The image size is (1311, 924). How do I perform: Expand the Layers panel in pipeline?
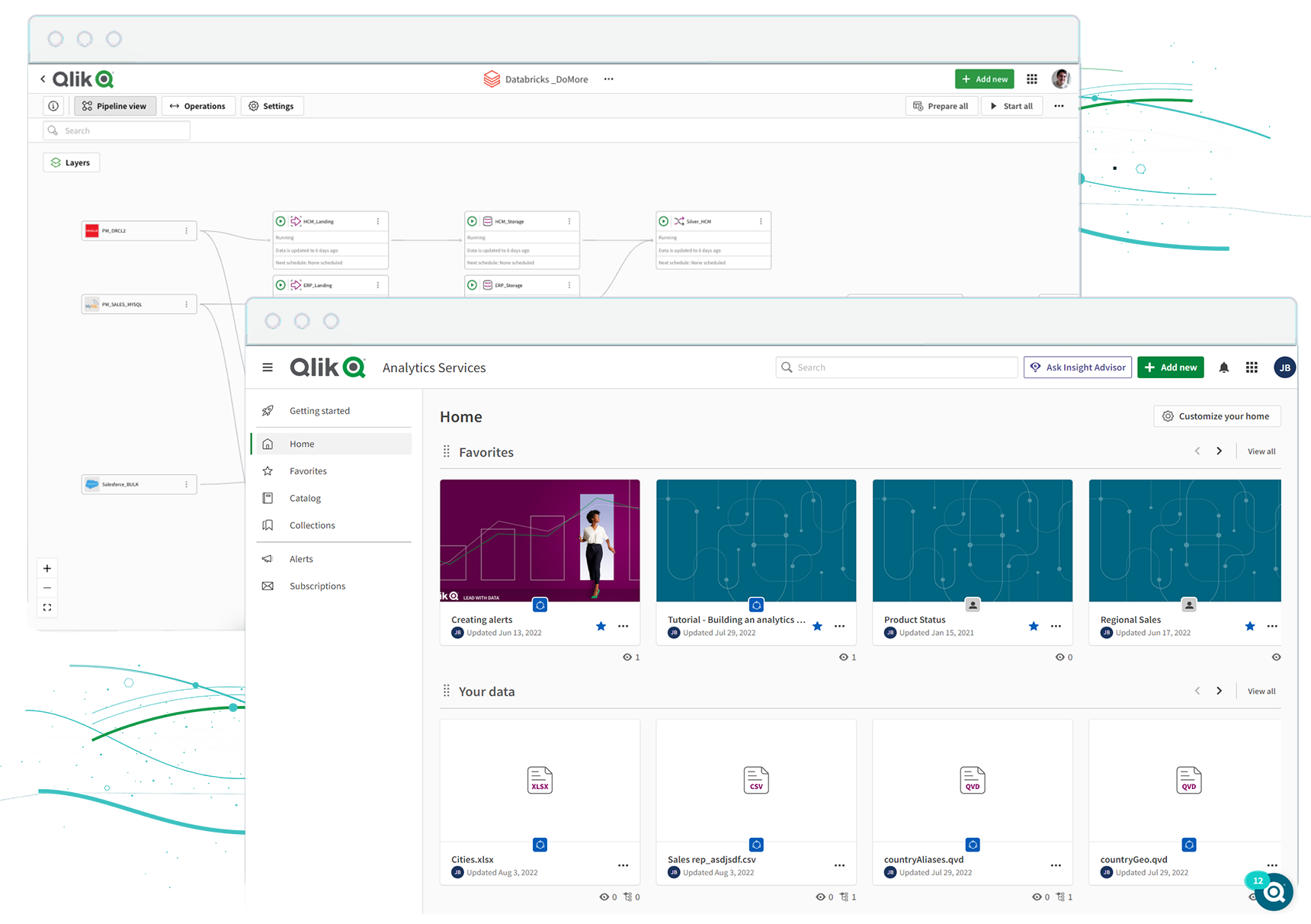coord(71,162)
